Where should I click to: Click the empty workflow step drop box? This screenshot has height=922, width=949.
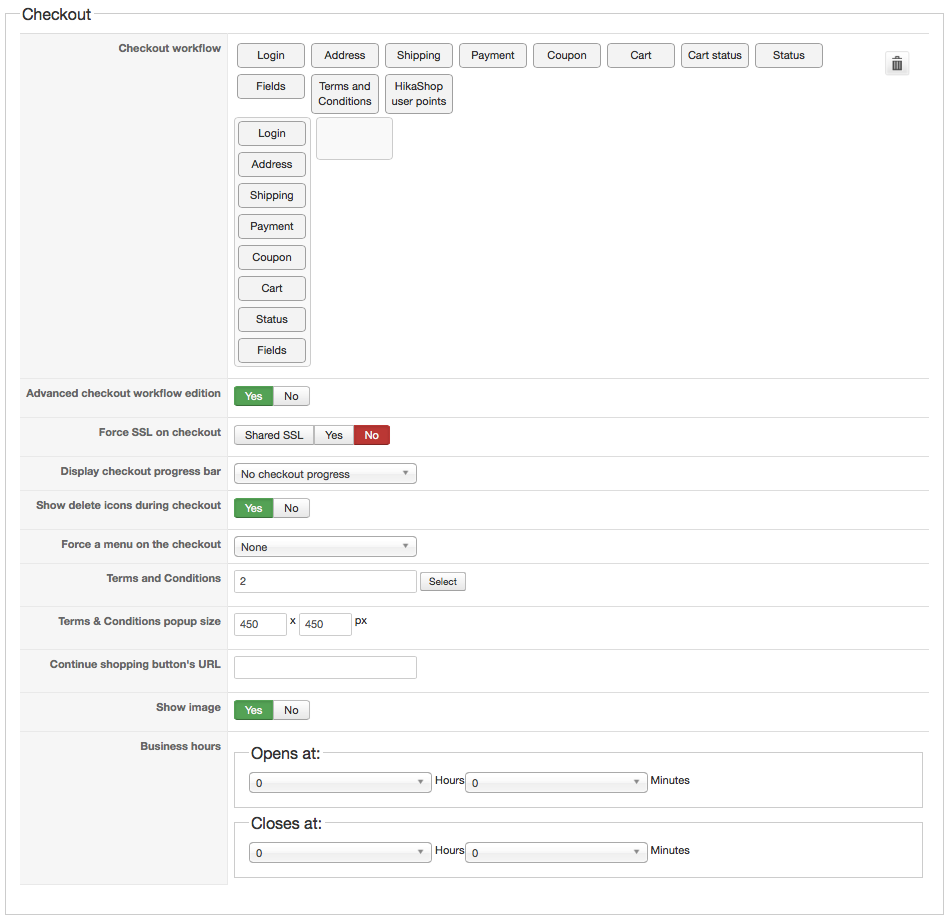point(354,139)
